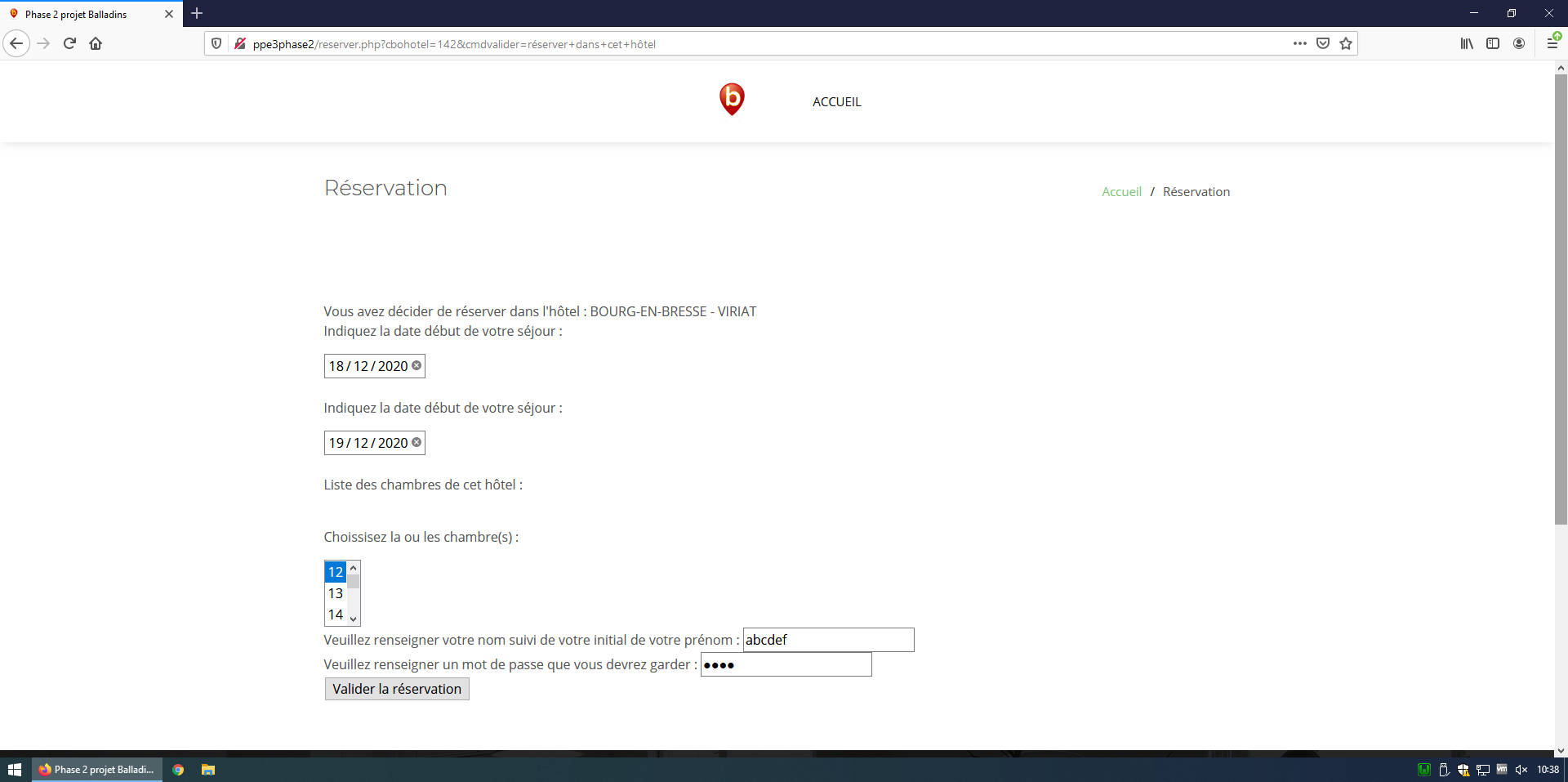
Task: Open the page actions three-dots menu
Action: click(x=1299, y=43)
